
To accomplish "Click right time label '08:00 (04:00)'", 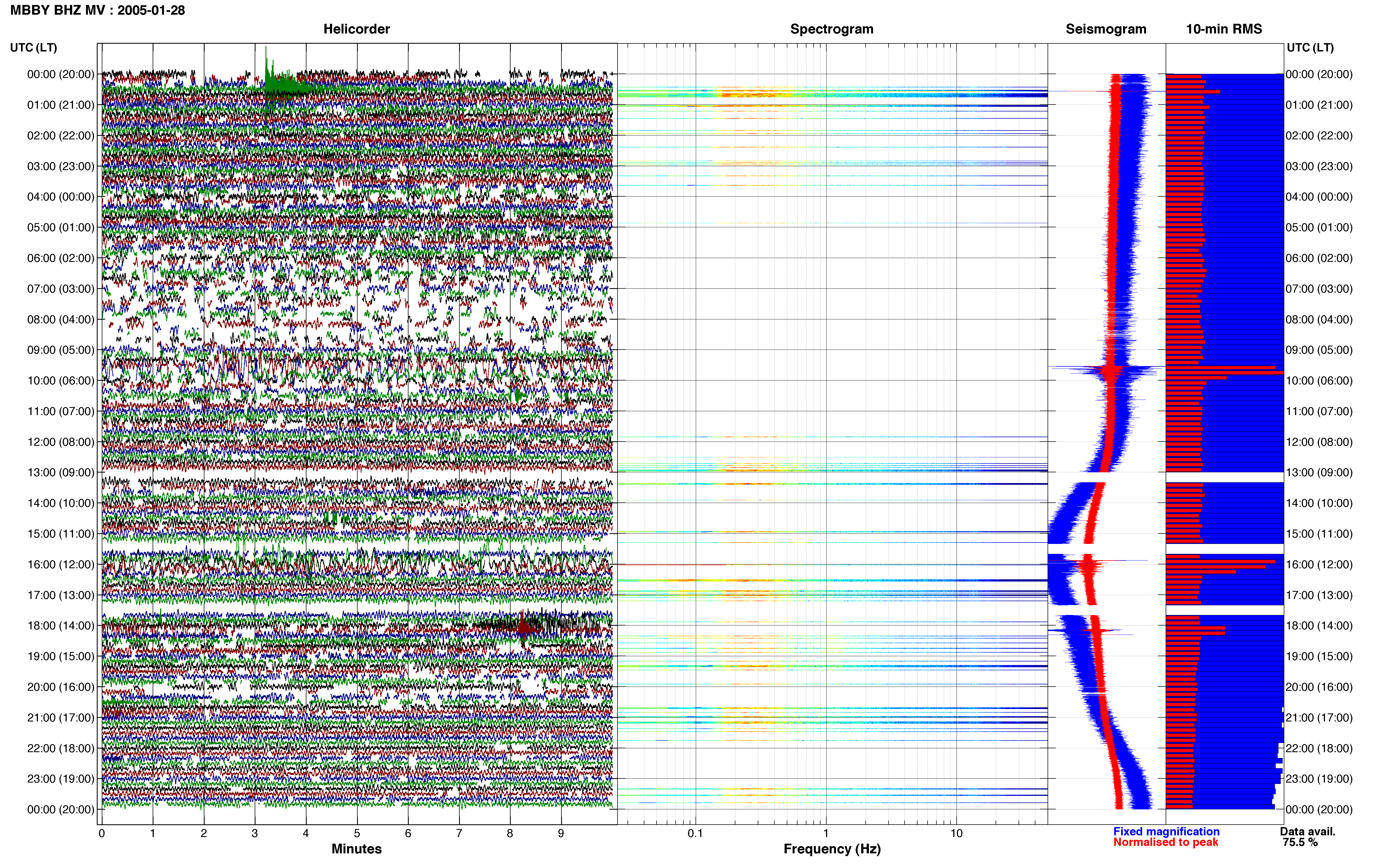I will coord(1319,320).
